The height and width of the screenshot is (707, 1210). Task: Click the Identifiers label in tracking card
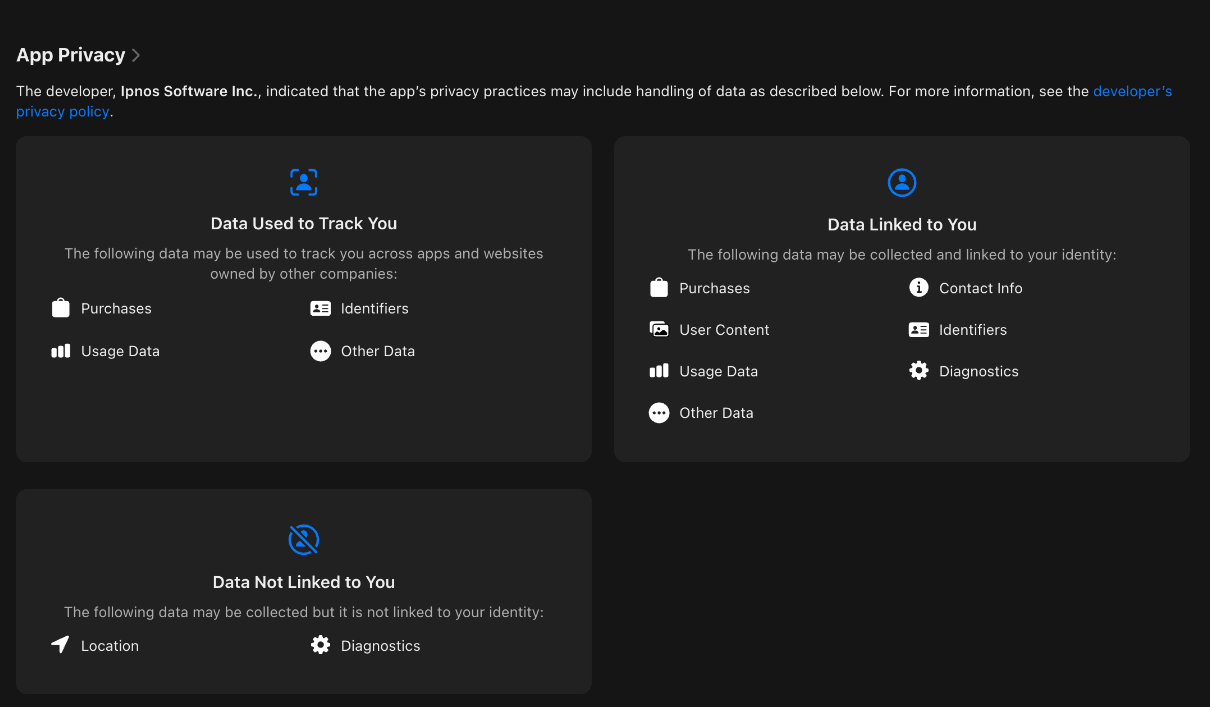[x=375, y=308]
